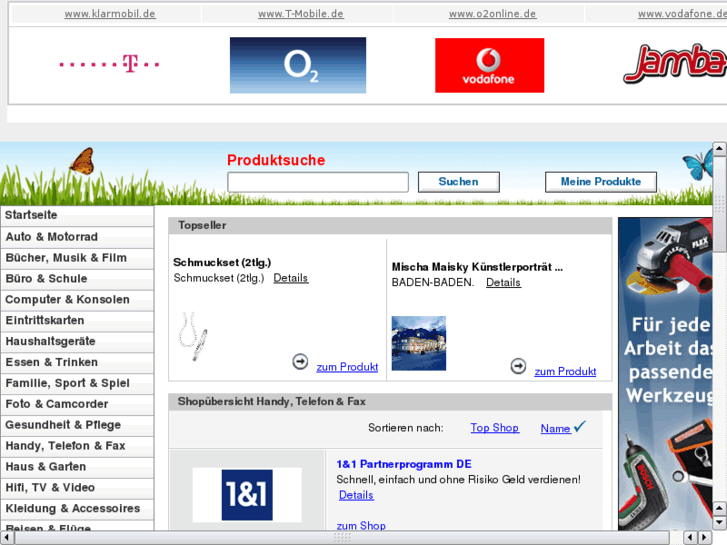Click the Baden-Baden building thumbnail

point(419,343)
